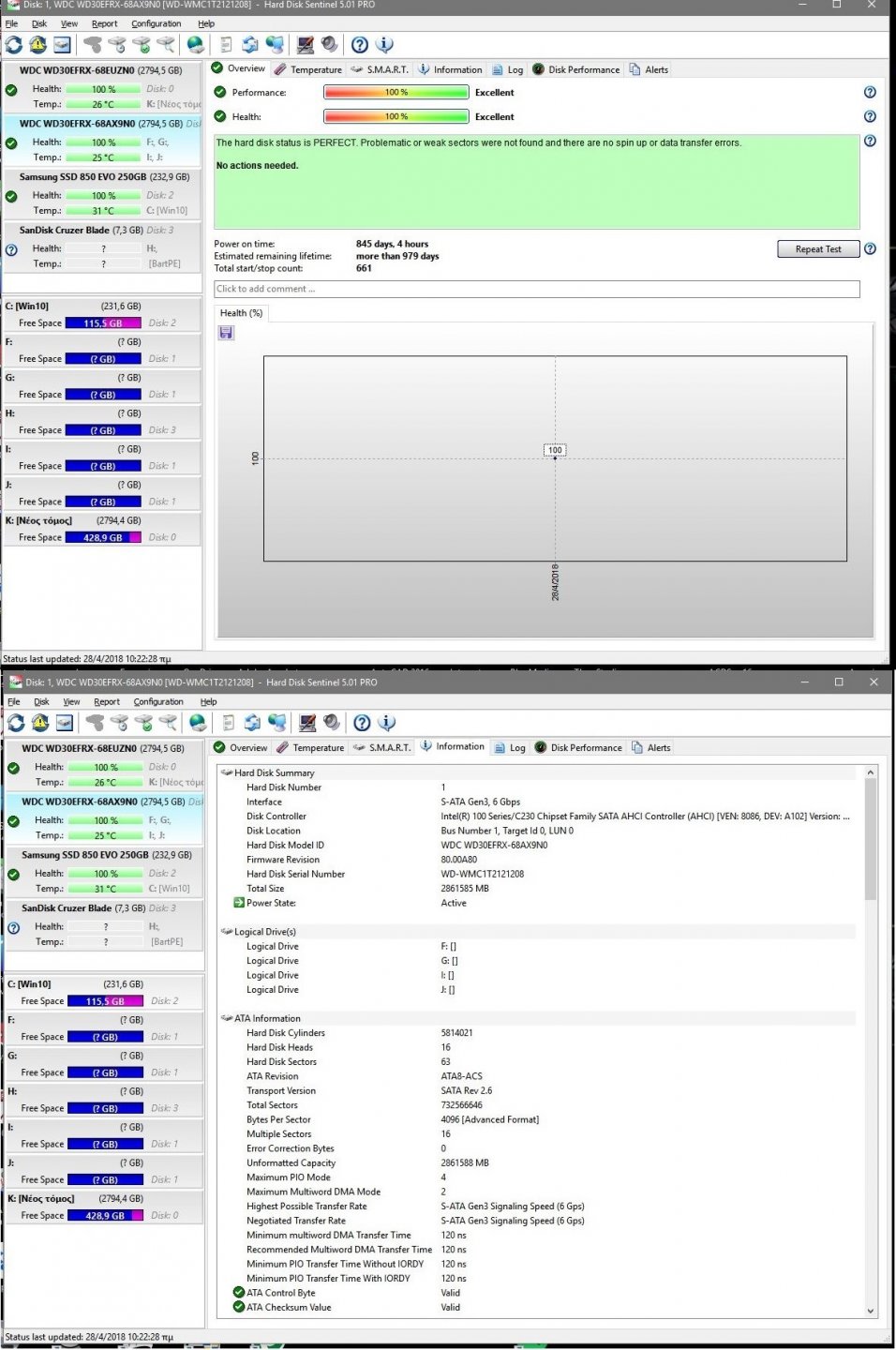Image resolution: width=896 pixels, height=1350 pixels.
Task: Open the Report menu in bottom window
Action: (x=107, y=701)
